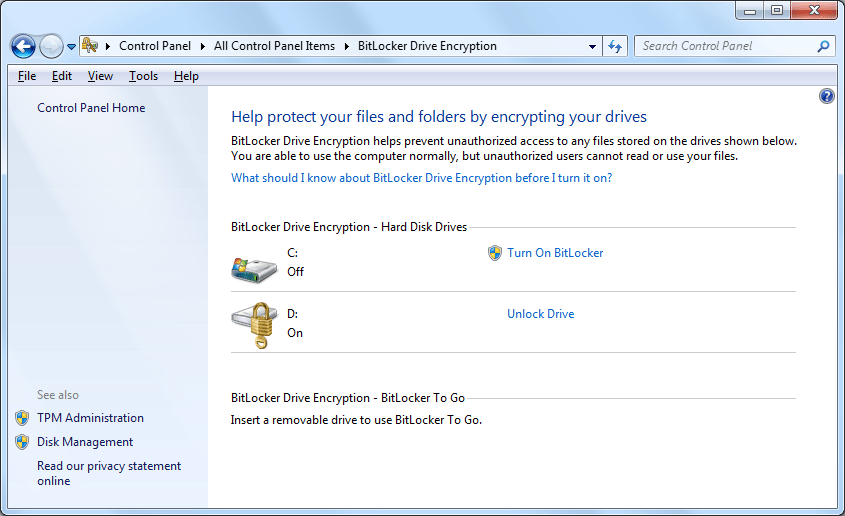Click 'BitLocker Drive Encryption - Hard Disk Drives' heading

click(349, 227)
